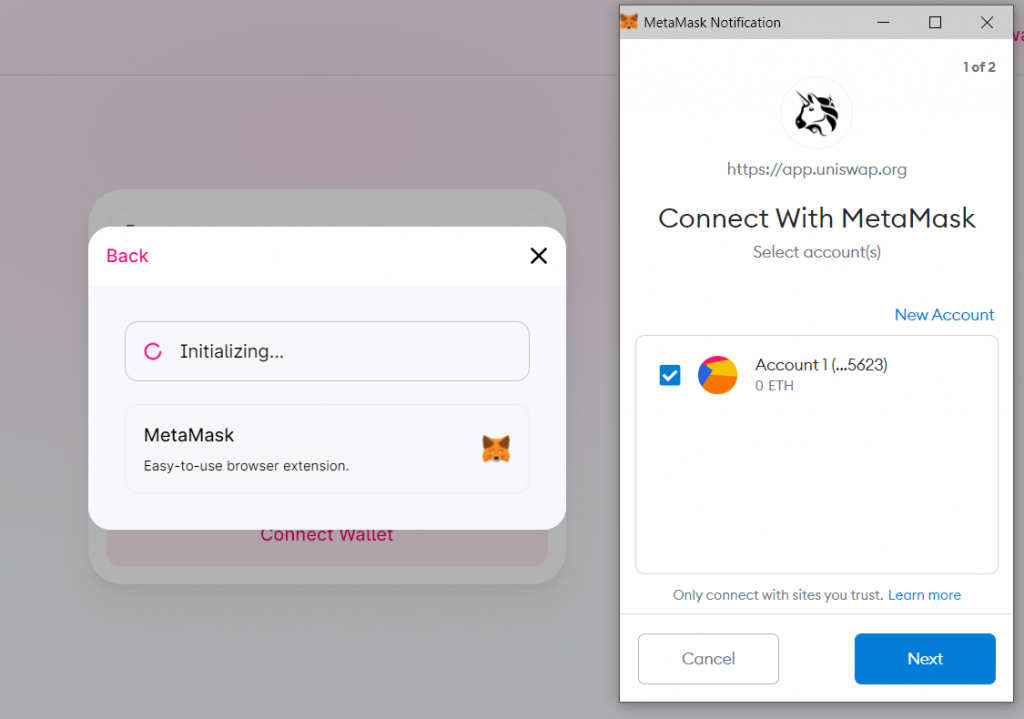Click the Next button in MetaMask
This screenshot has height=719, width=1024.
pyautogui.click(x=925, y=658)
